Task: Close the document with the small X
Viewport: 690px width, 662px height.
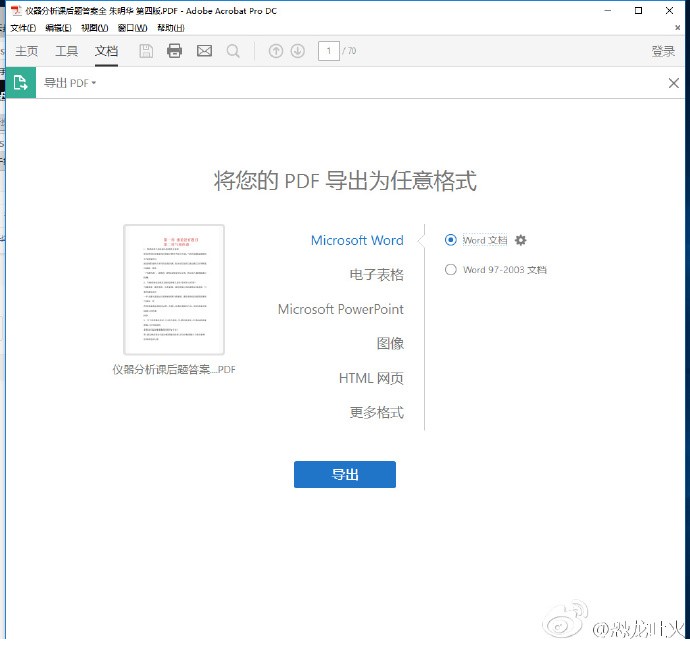Action: pos(677,27)
